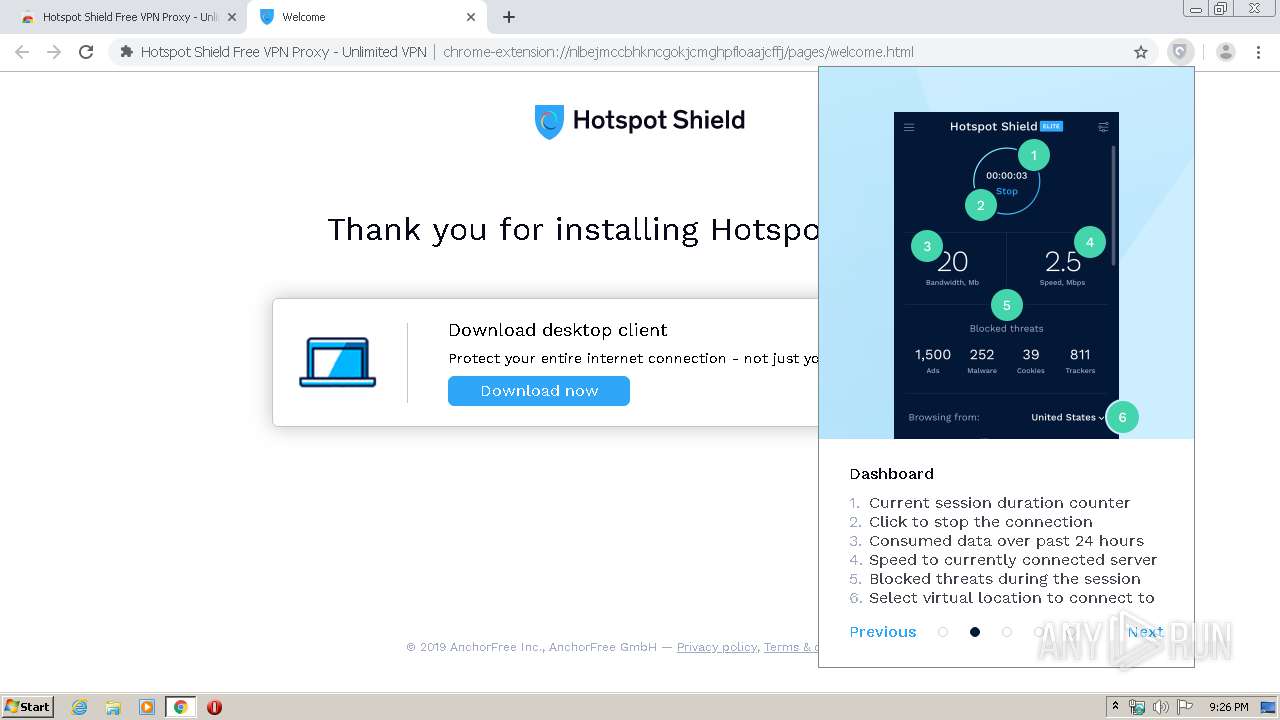The height and width of the screenshot is (720, 1280).
Task: Click Stop in the connection timer circle
Action: pos(1007,191)
